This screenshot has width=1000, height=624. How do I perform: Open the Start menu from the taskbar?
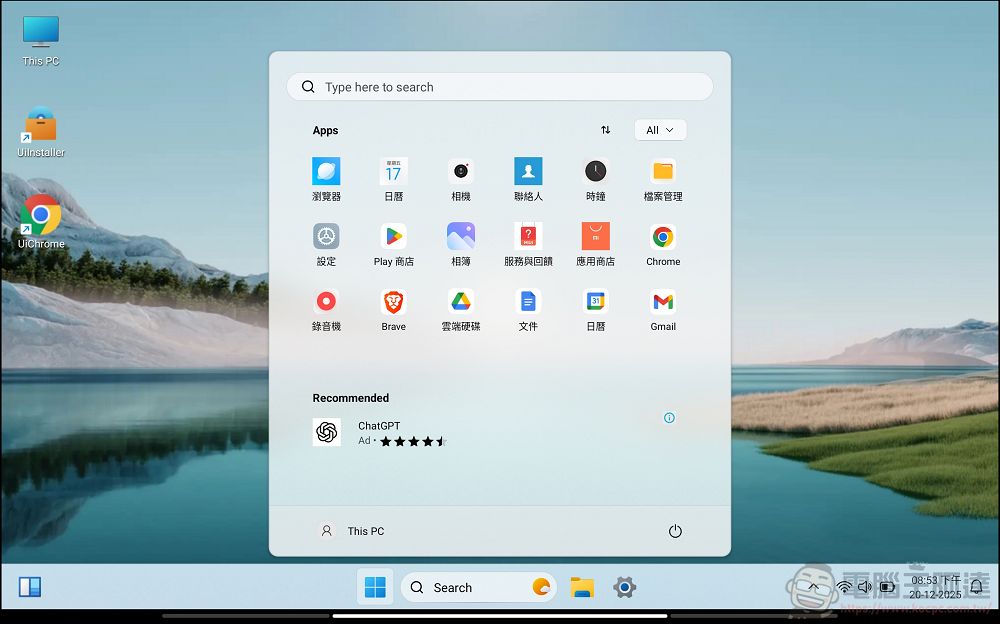[375, 587]
